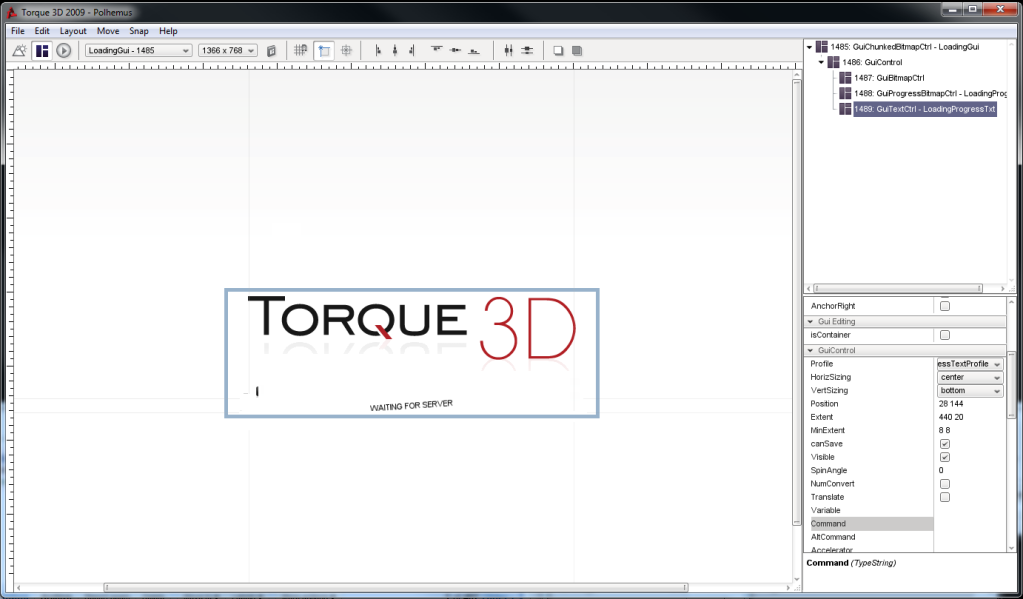Open the LoadingGui - 1485 dropdown

pyautogui.click(x=138, y=50)
